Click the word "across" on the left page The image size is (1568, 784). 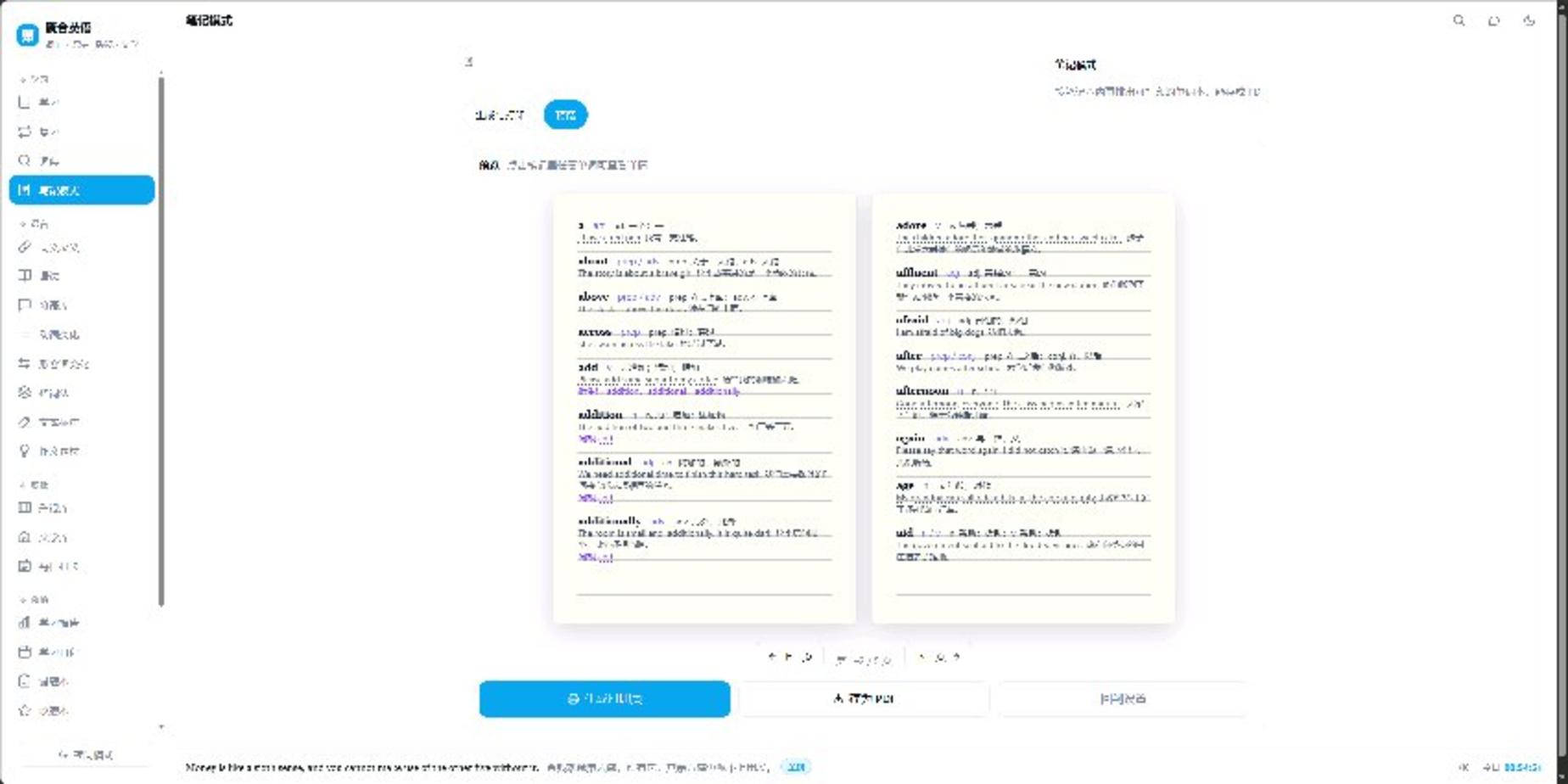coord(594,333)
